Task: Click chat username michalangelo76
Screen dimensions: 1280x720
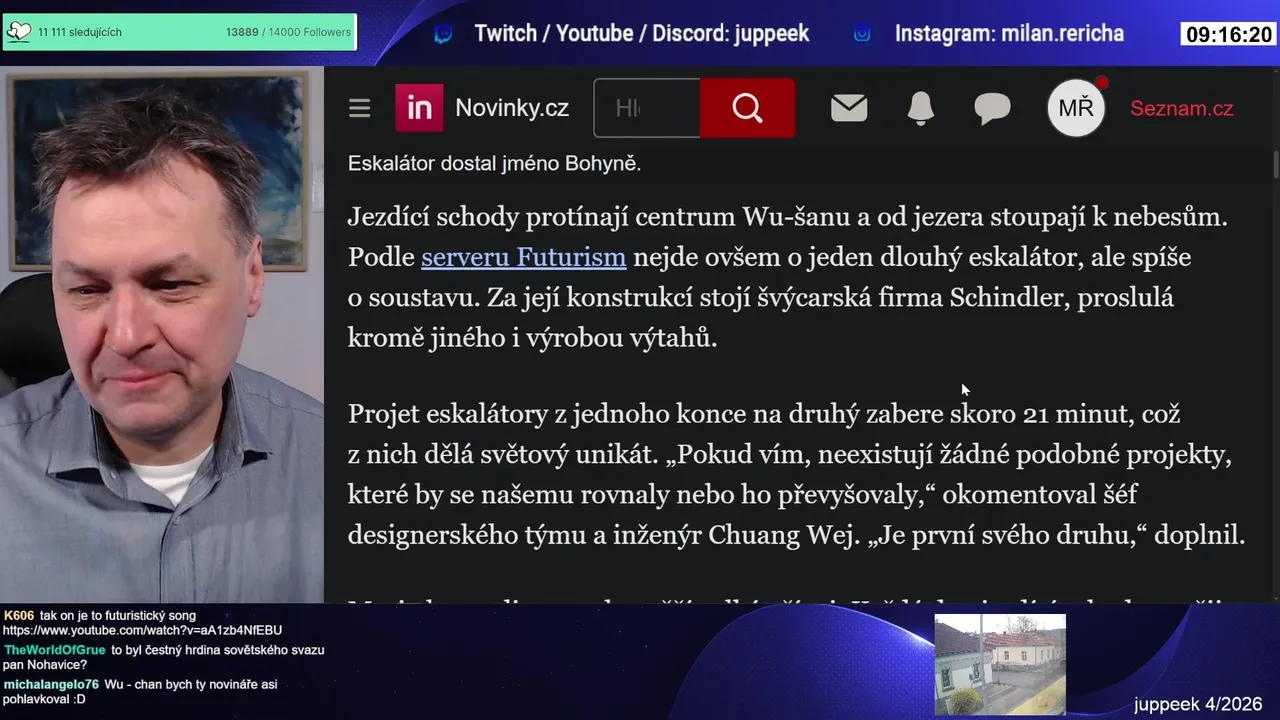Action: [51, 685]
